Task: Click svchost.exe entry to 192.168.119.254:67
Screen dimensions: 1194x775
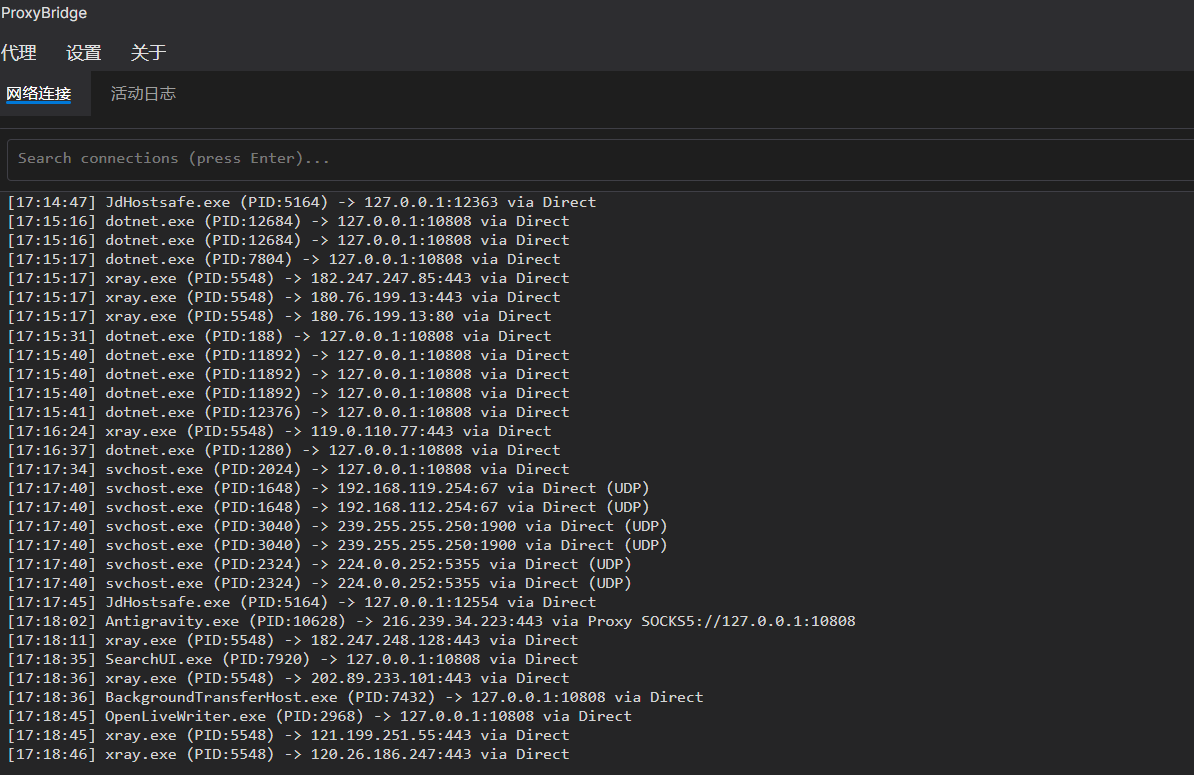Action: (x=328, y=488)
